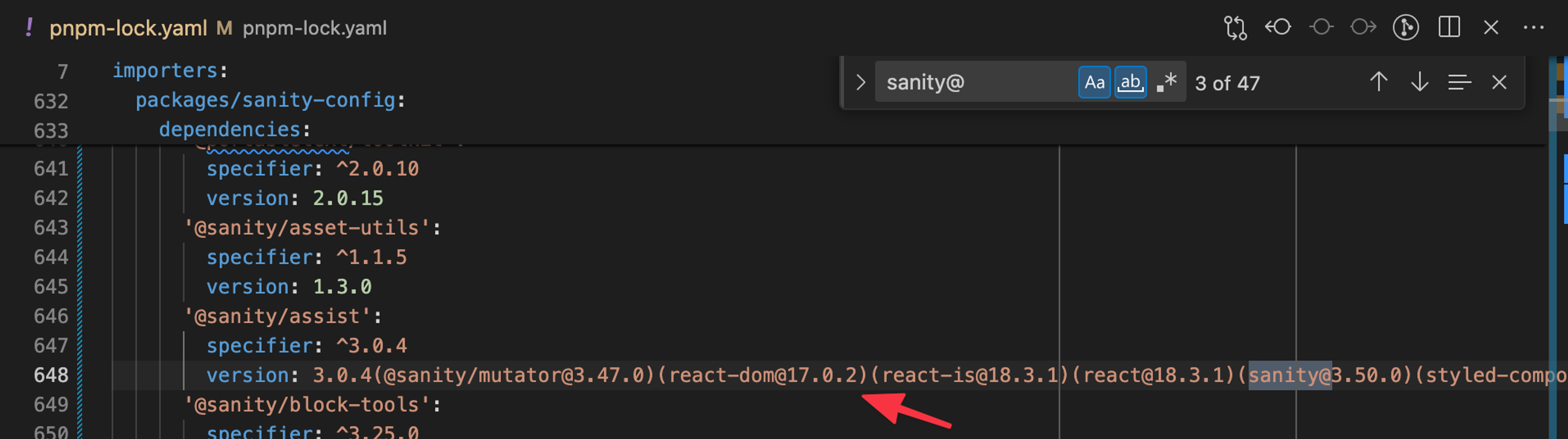Go to previous change with arrow icon
Image resolution: width=1568 pixels, height=439 pixels.
[x=1278, y=27]
